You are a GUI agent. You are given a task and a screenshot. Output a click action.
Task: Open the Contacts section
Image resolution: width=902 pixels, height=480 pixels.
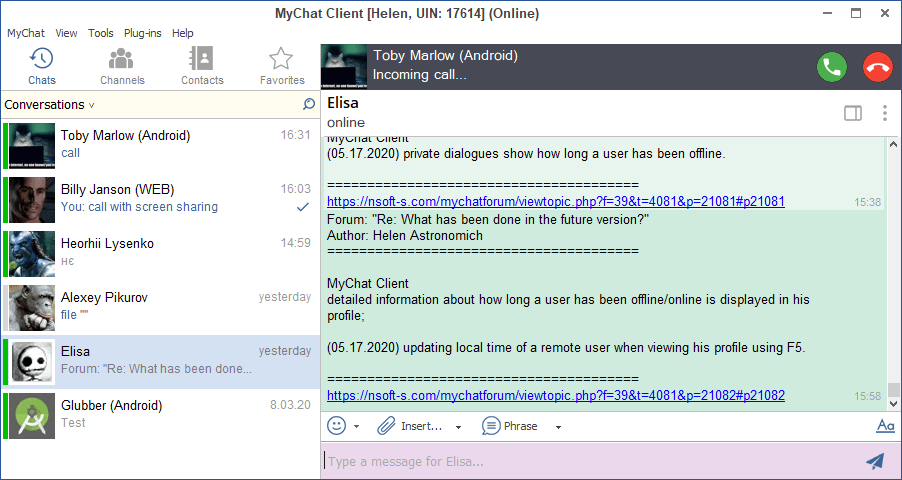pos(202,67)
